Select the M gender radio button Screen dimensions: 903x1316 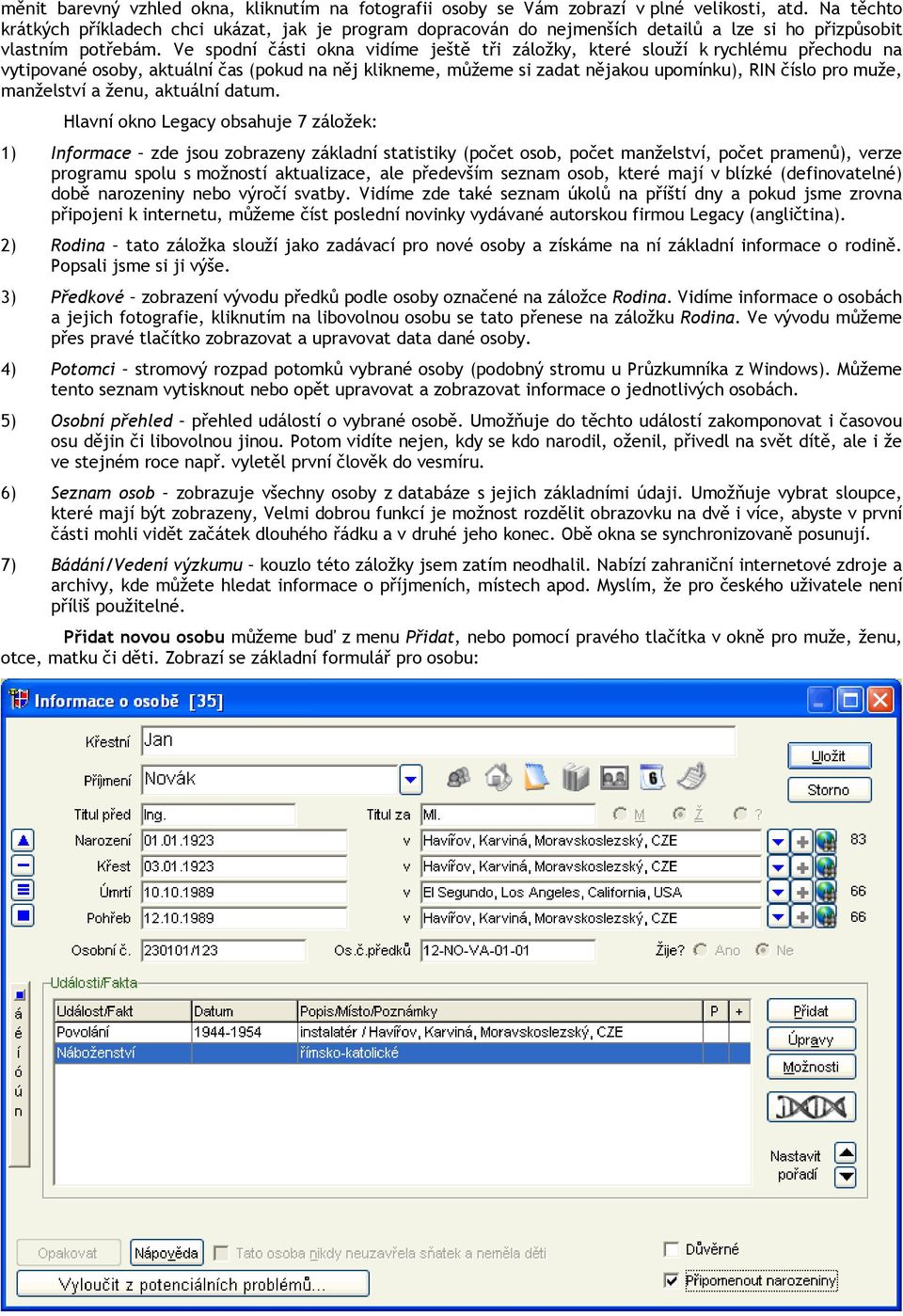click(x=620, y=815)
